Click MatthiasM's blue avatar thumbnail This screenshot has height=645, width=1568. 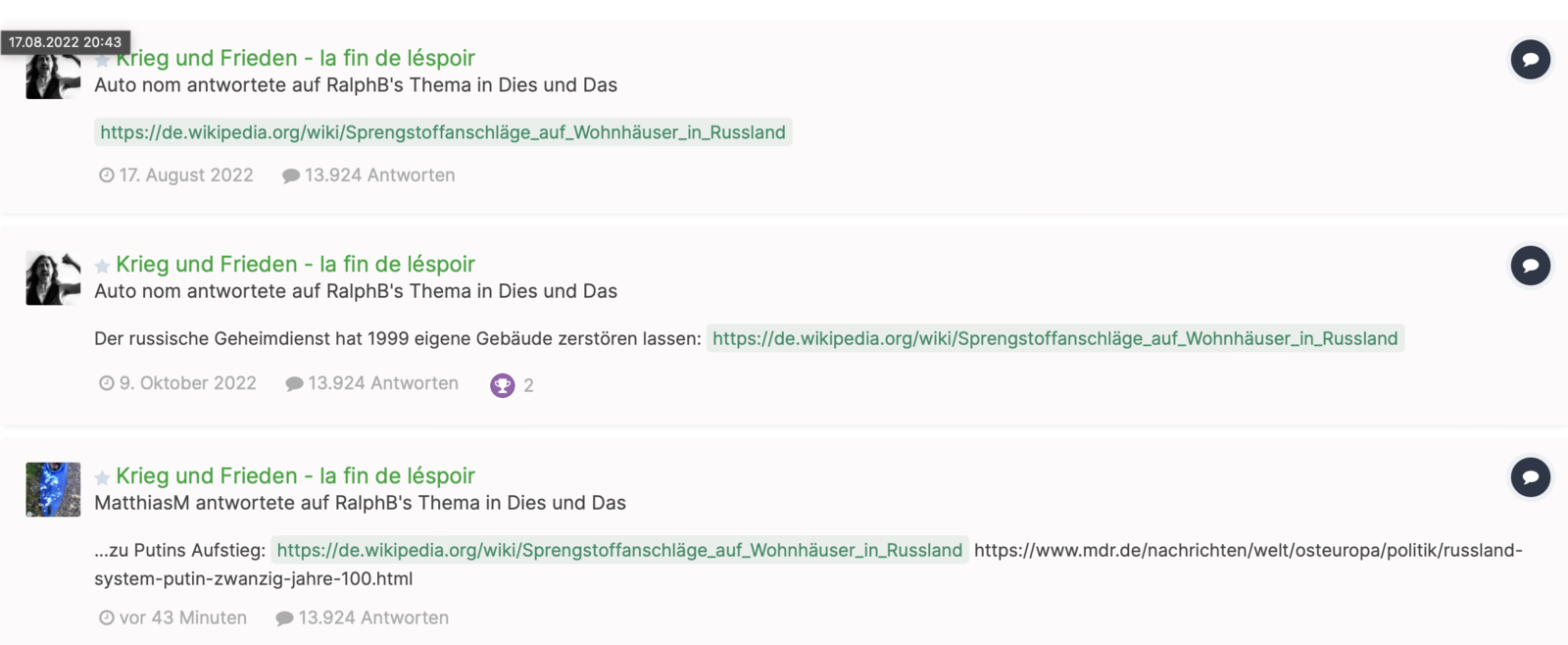pyautogui.click(x=53, y=489)
